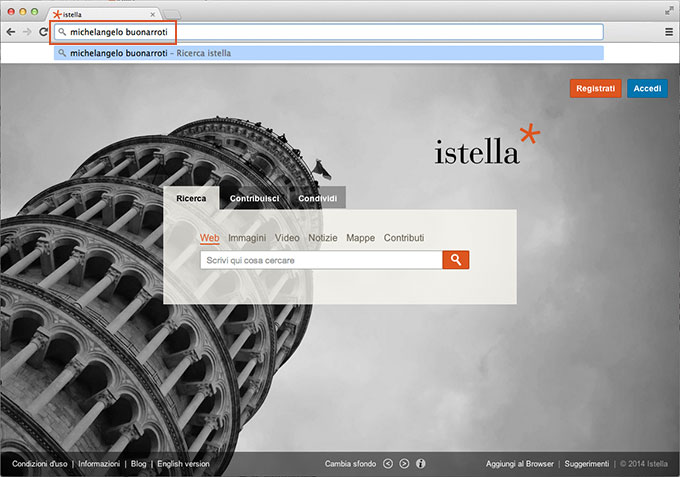Click the fullscreen arrows icon at window corner
The height and width of the screenshot is (477, 680).
(x=669, y=11)
